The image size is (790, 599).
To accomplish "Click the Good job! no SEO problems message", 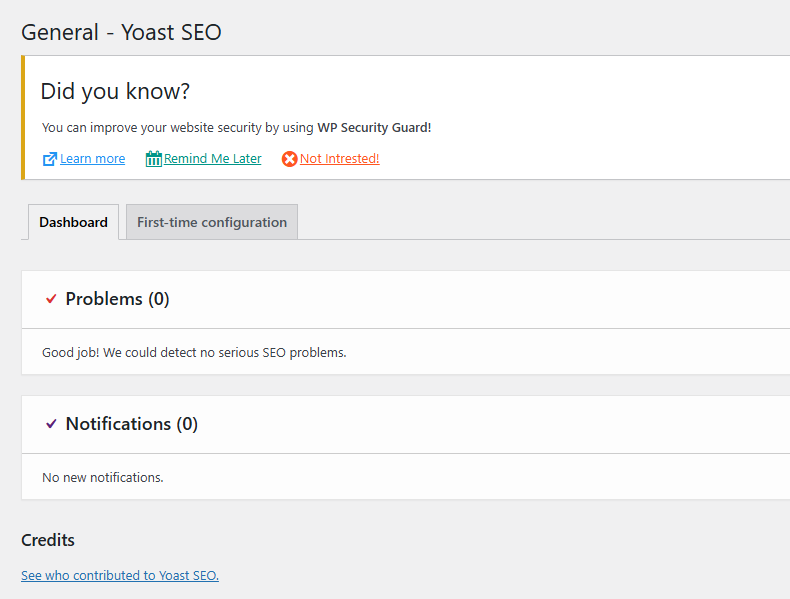I will [194, 352].
